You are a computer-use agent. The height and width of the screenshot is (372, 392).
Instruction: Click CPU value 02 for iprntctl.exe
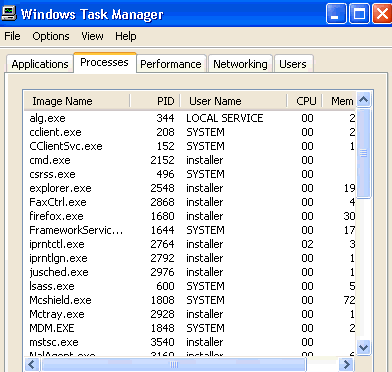(x=307, y=244)
